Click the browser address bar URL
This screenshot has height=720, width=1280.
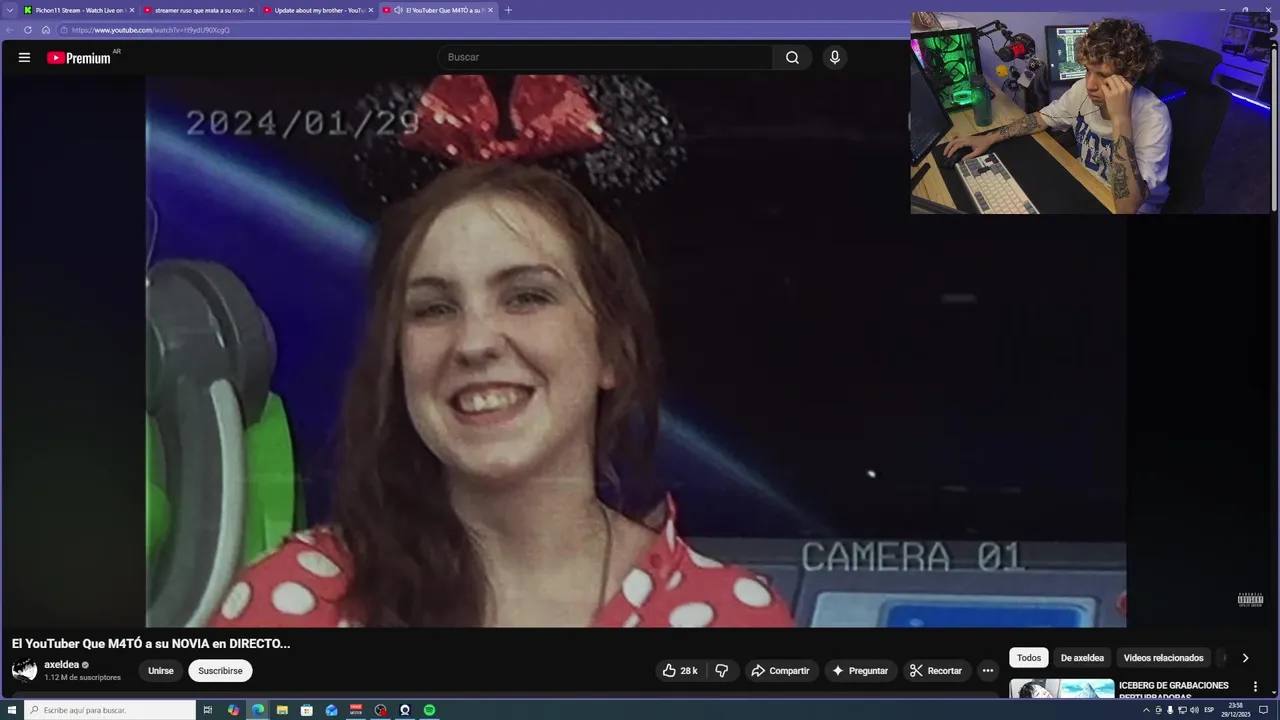click(x=150, y=30)
